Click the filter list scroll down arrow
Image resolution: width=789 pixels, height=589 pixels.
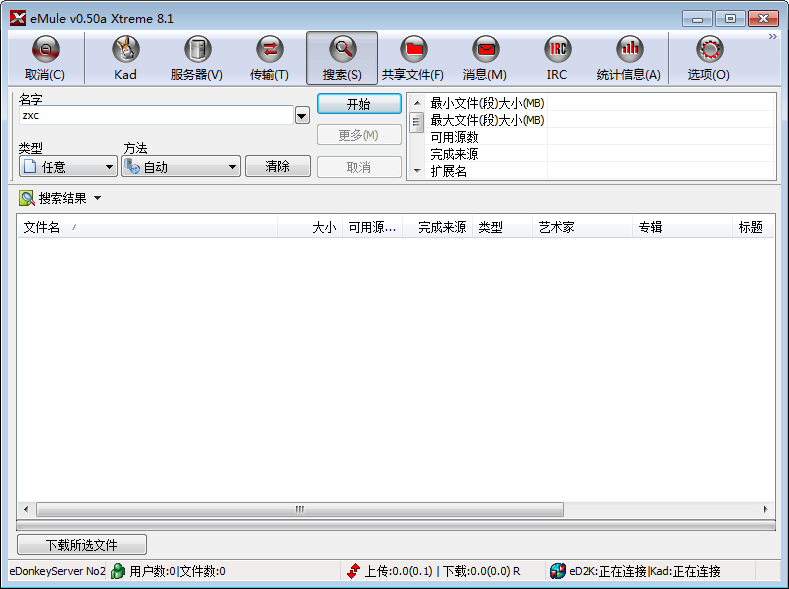click(x=417, y=171)
